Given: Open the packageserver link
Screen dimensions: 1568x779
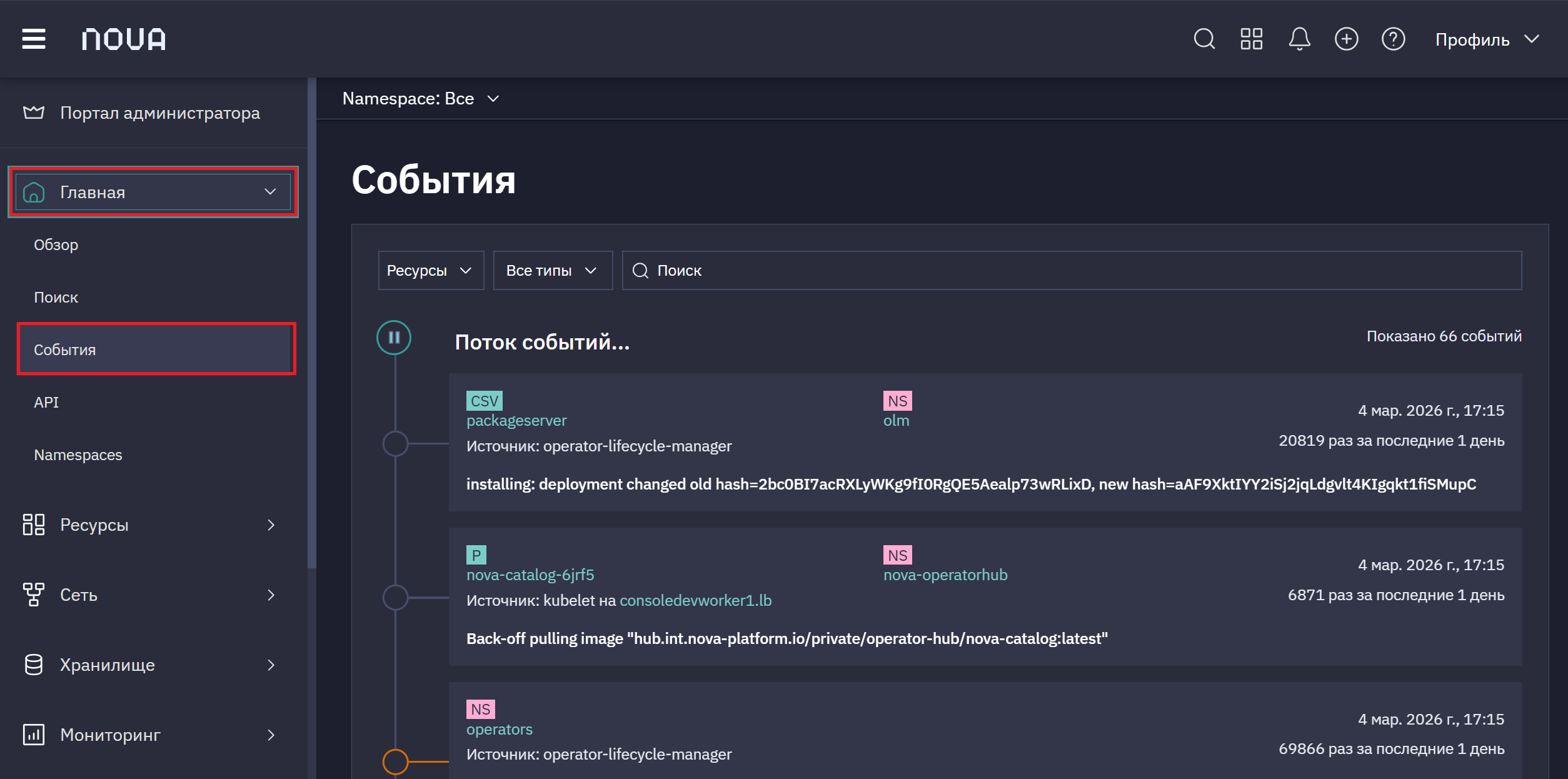Looking at the screenshot, I should (516, 421).
